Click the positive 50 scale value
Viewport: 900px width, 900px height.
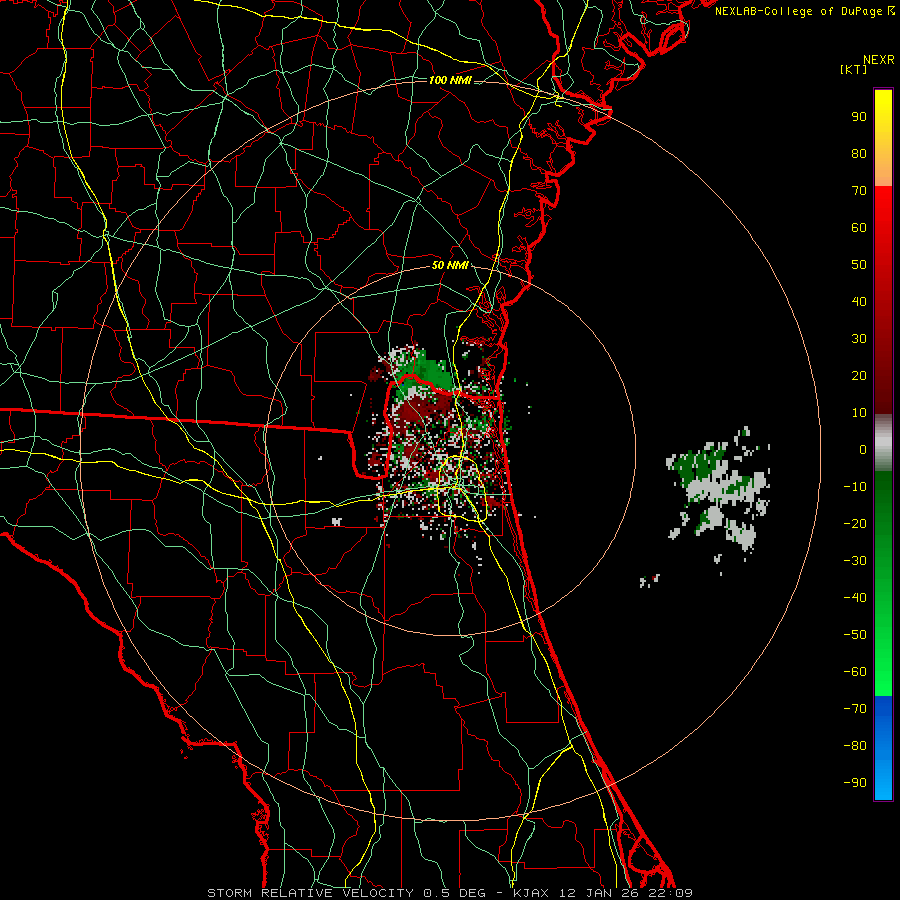click(859, 265)
